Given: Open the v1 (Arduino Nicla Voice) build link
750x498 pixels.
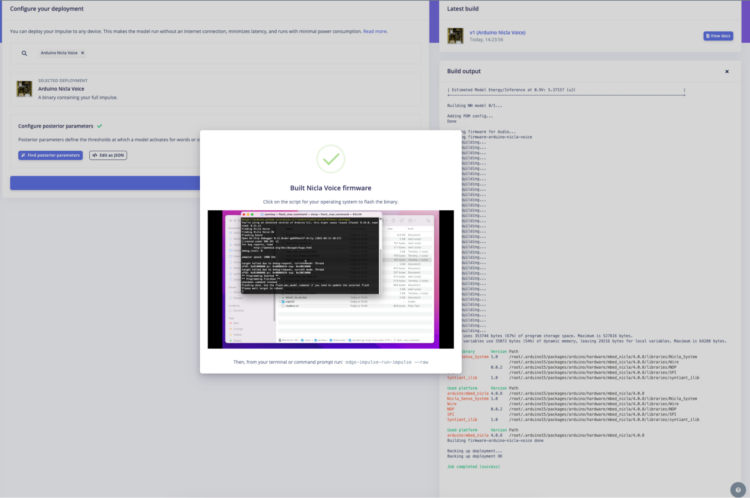Looking at the screenshot, I should click(496, 30).
